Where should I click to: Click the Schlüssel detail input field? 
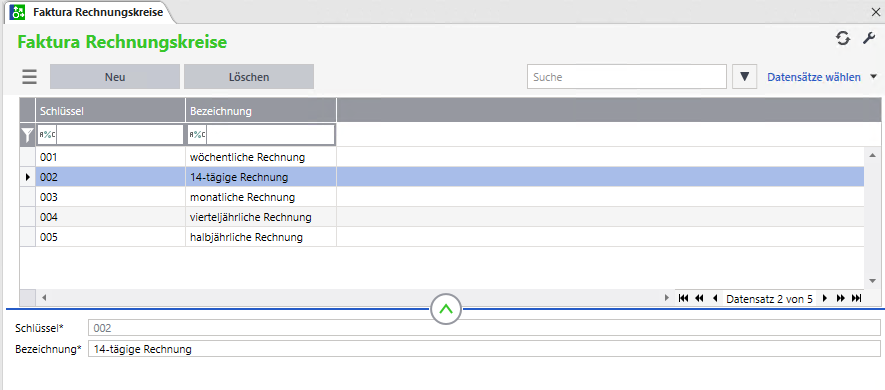484,327
